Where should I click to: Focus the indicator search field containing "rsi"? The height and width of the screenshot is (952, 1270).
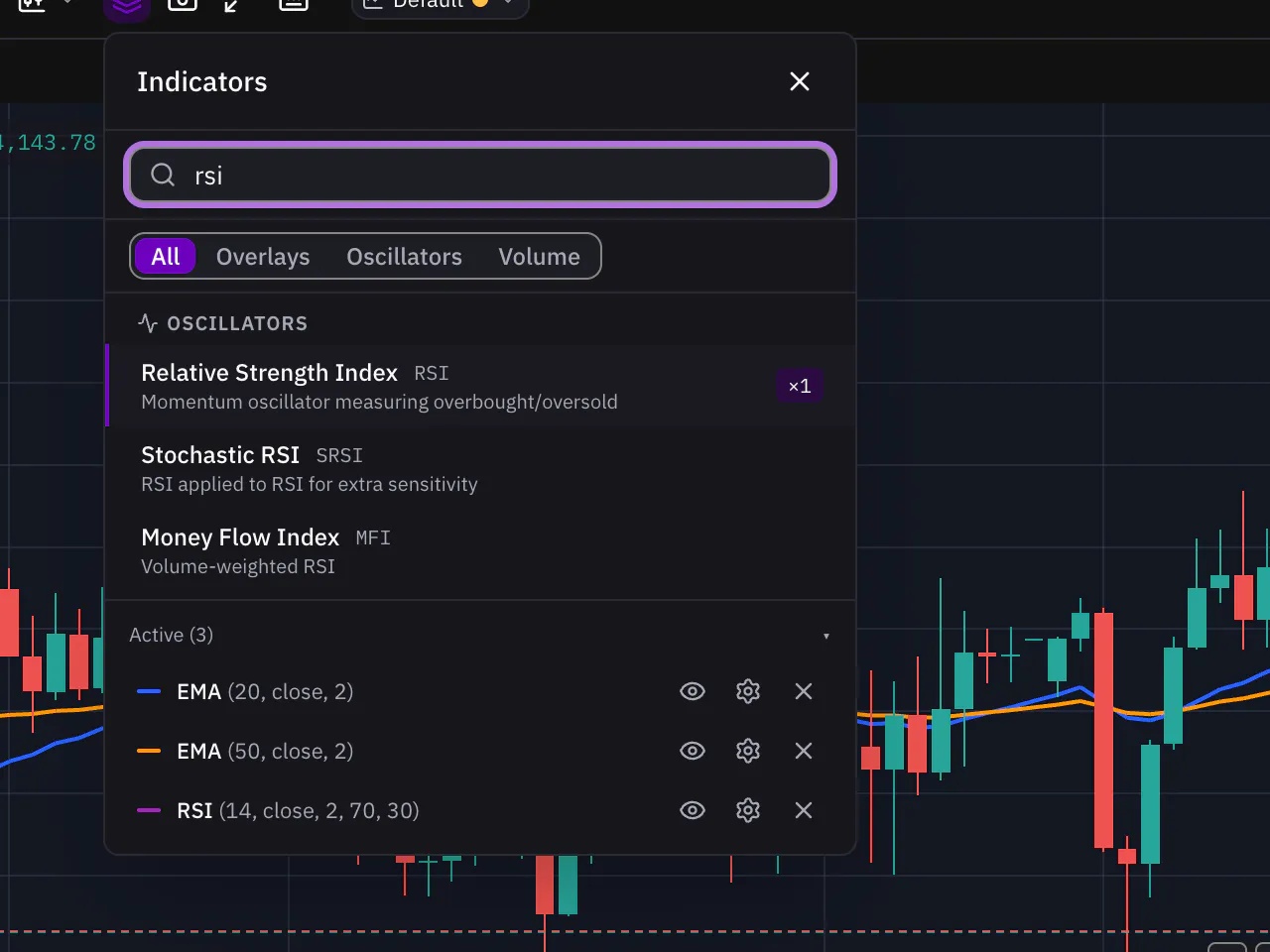(480, 176)
